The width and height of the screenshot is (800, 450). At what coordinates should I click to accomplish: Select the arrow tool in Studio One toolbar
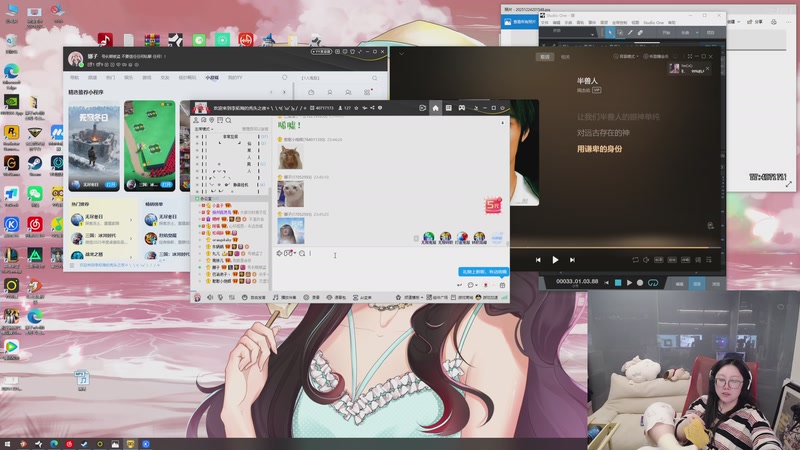(610, 33)
